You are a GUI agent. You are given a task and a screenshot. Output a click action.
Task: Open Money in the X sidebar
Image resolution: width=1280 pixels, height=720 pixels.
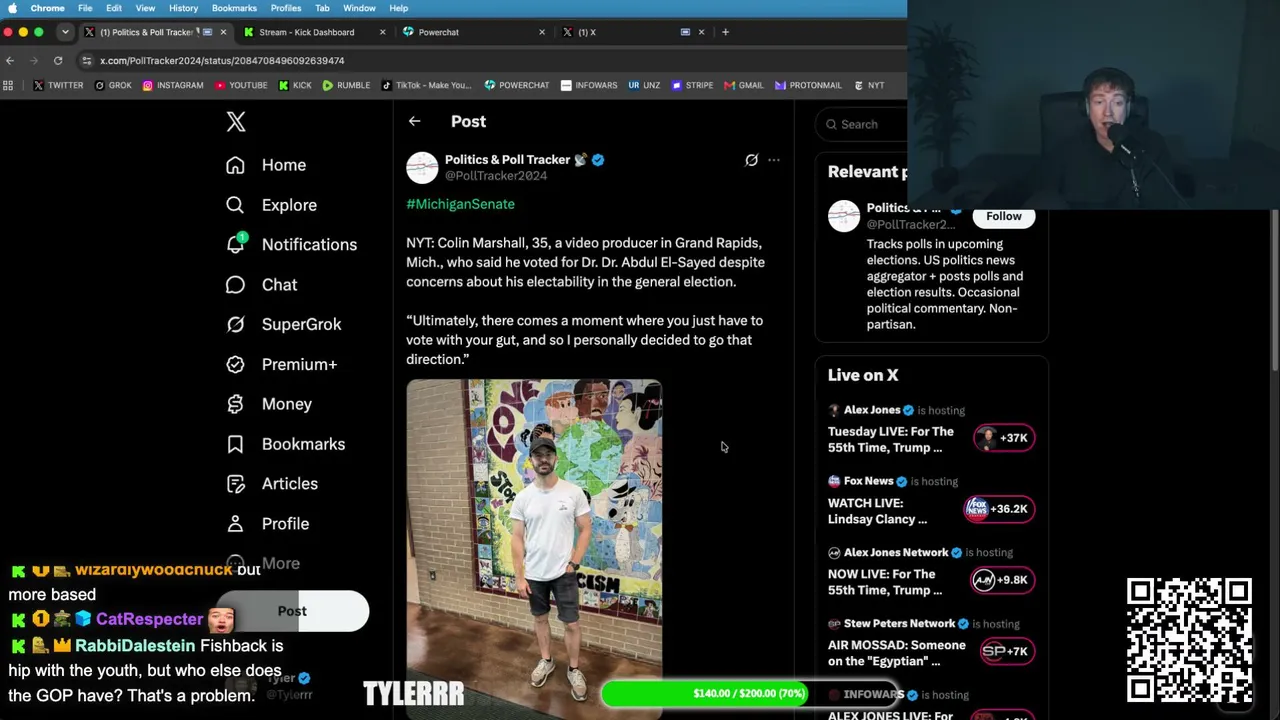tap(269, 404)
